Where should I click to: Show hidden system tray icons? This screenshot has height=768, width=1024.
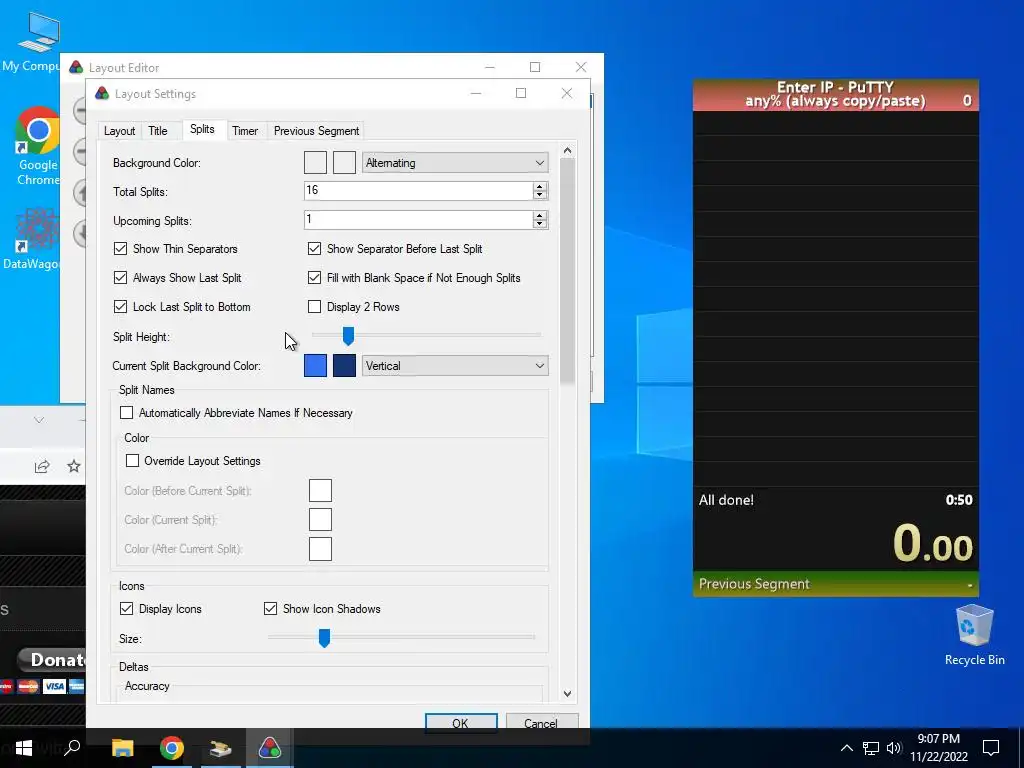point(846,748)
